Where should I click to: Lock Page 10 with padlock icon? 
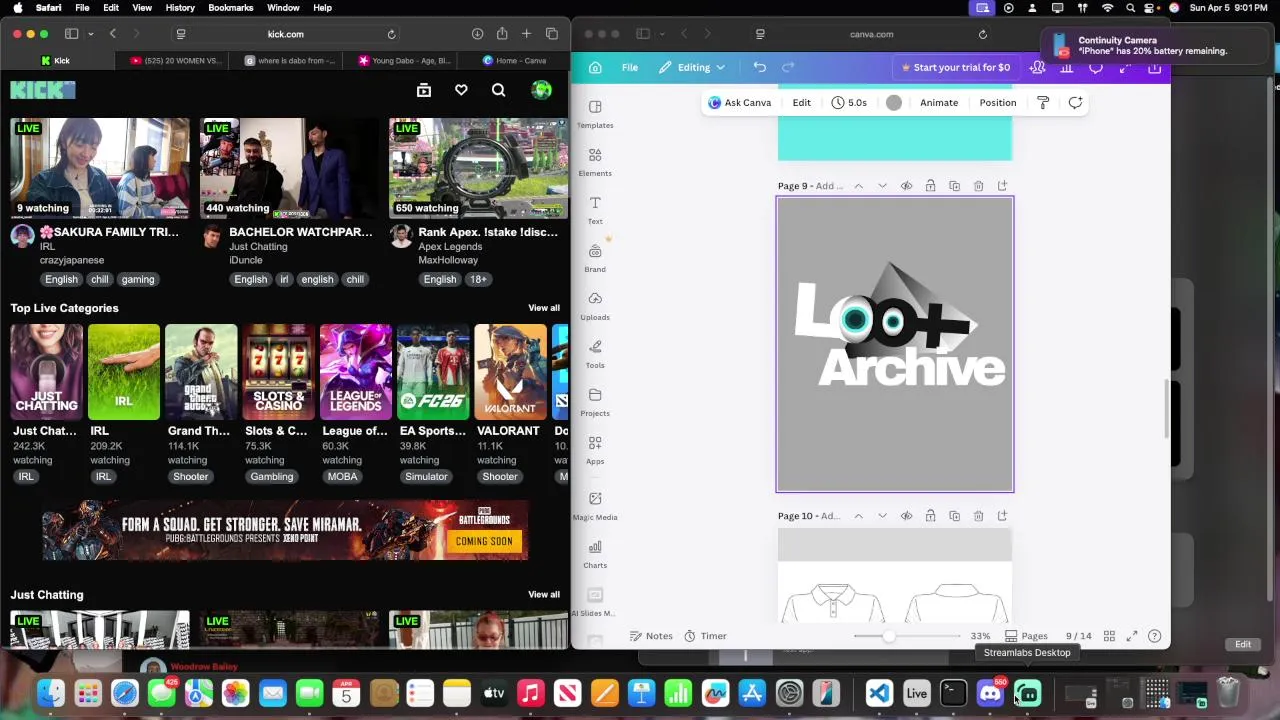[x=930, y=516]
